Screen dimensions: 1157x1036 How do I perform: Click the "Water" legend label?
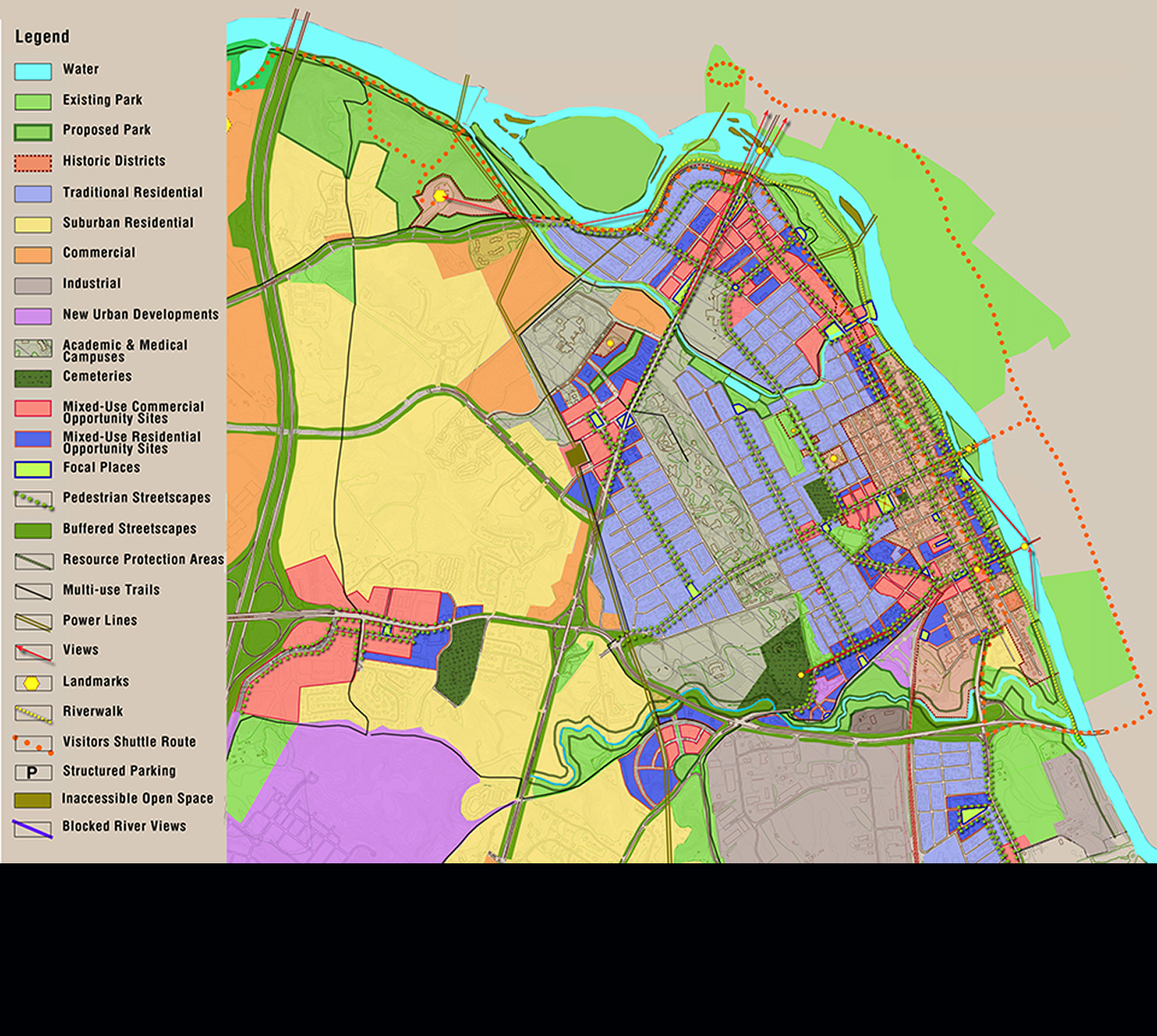point(81,69)
